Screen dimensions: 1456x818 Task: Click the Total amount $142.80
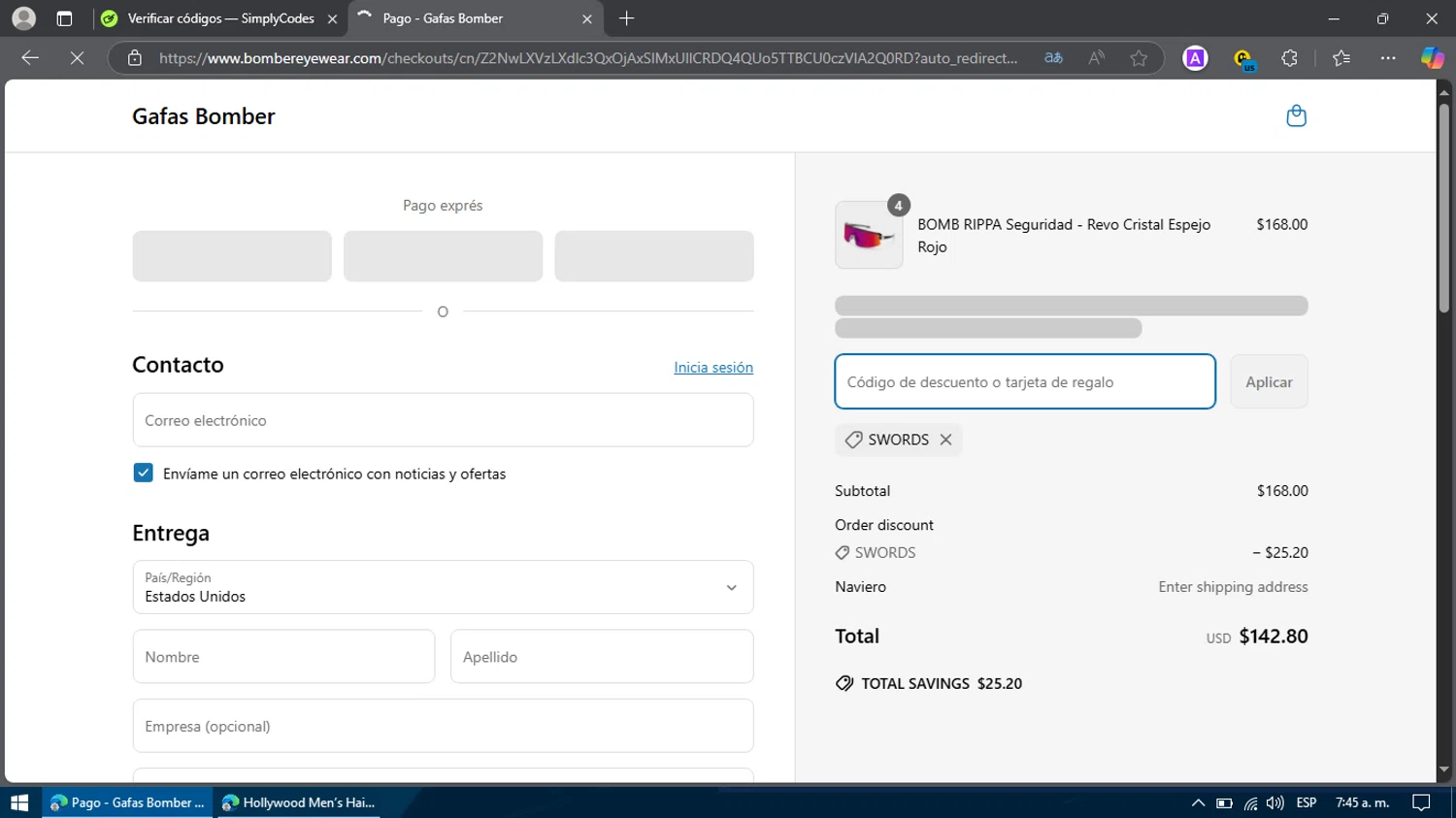point(1274,637)
